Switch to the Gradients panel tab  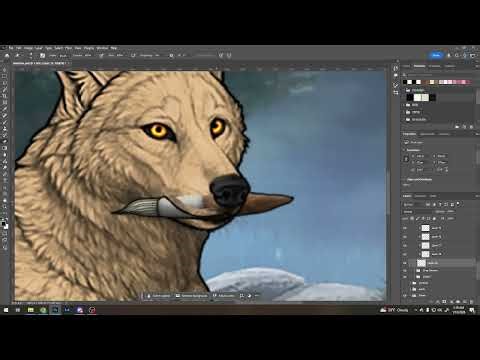[435, 66]
